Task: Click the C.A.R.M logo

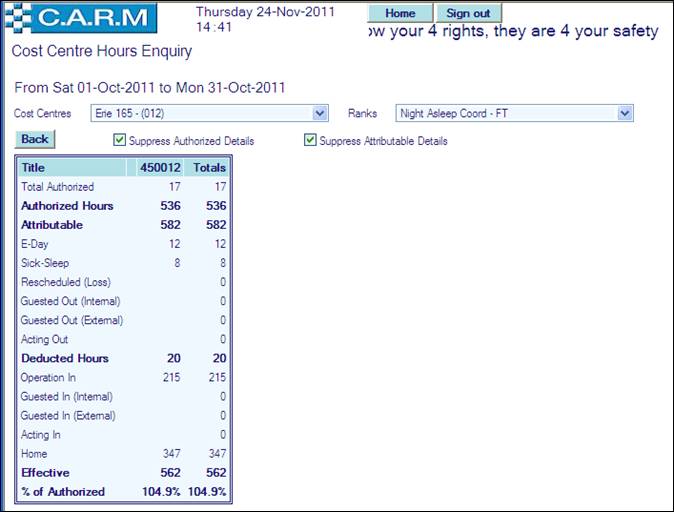Action: (80, 16)
